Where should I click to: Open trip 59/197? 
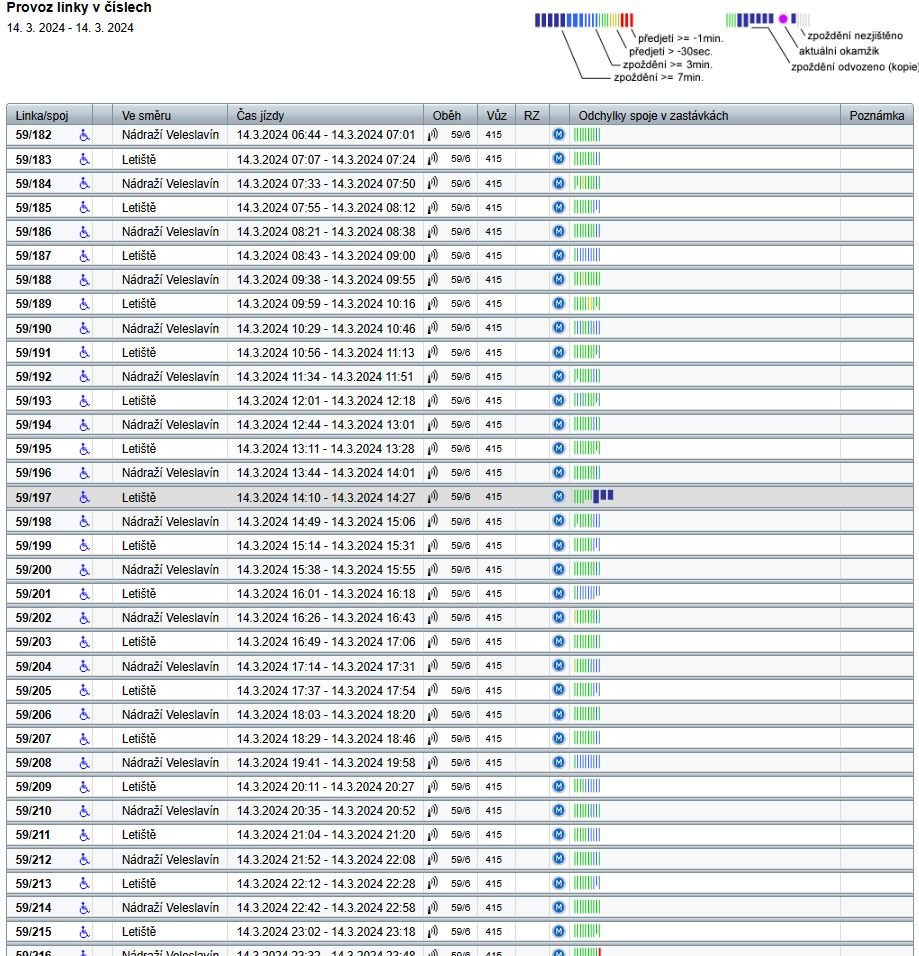34,498
